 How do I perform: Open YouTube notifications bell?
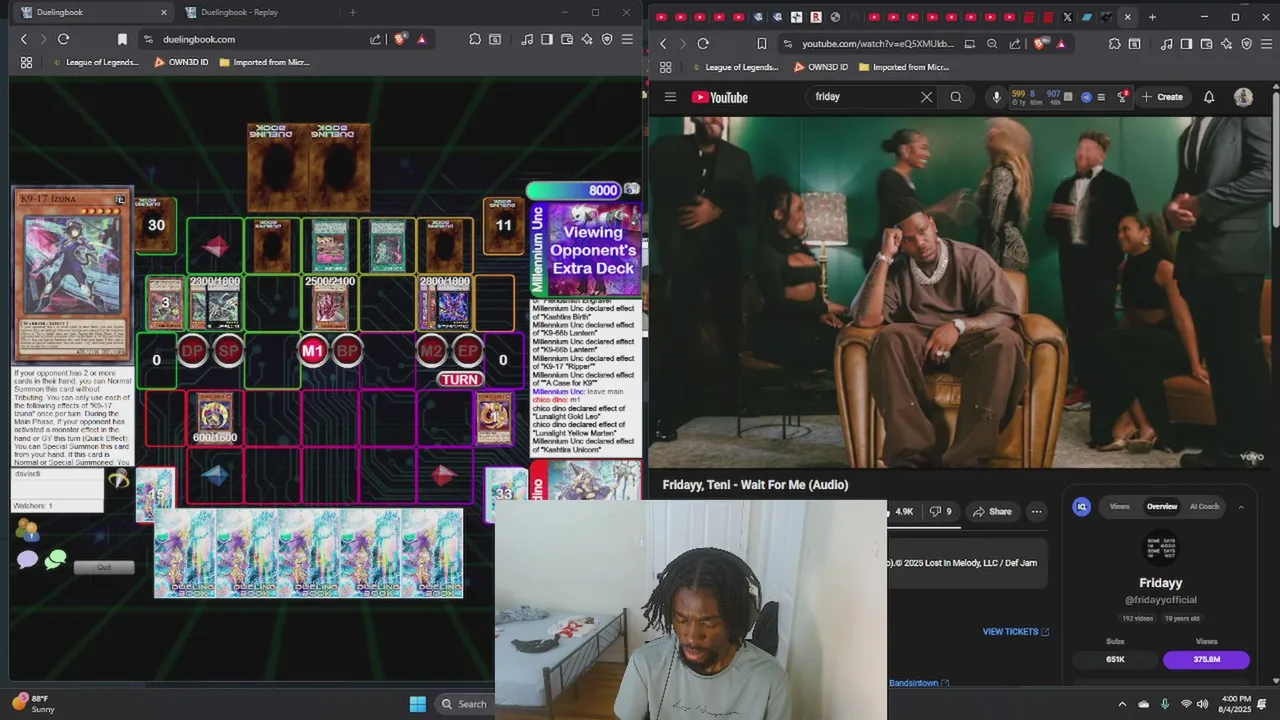(1209, 97)
